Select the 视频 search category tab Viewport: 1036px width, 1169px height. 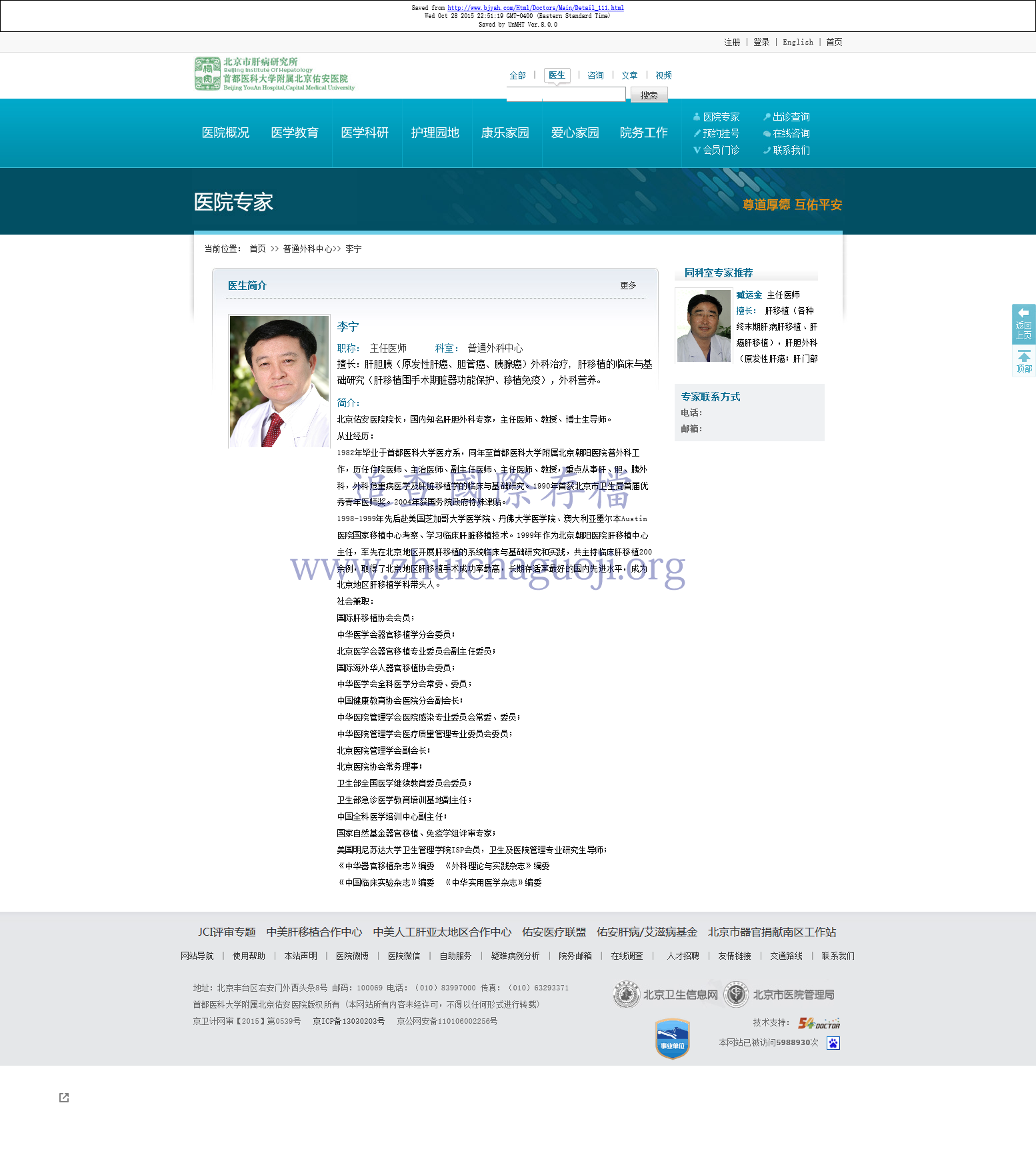pyautogui.click(x=663, y=75)
